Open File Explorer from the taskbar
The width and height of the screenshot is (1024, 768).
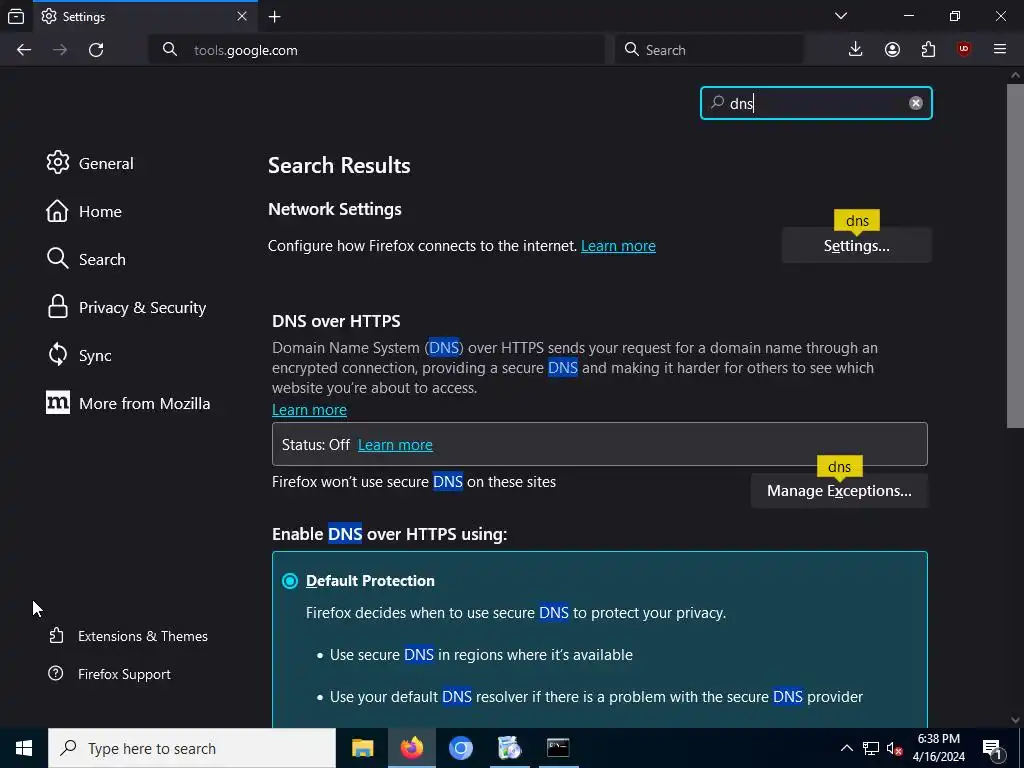362,748
